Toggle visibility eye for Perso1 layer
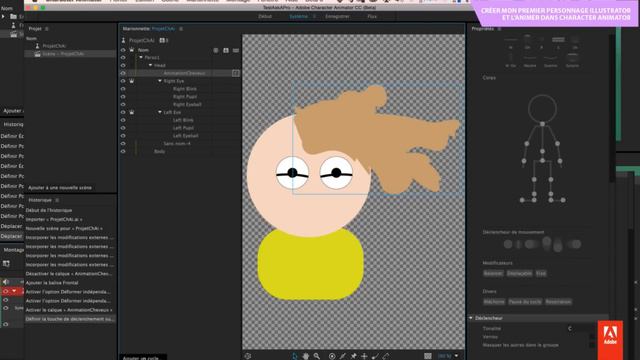 click(123, 58)
